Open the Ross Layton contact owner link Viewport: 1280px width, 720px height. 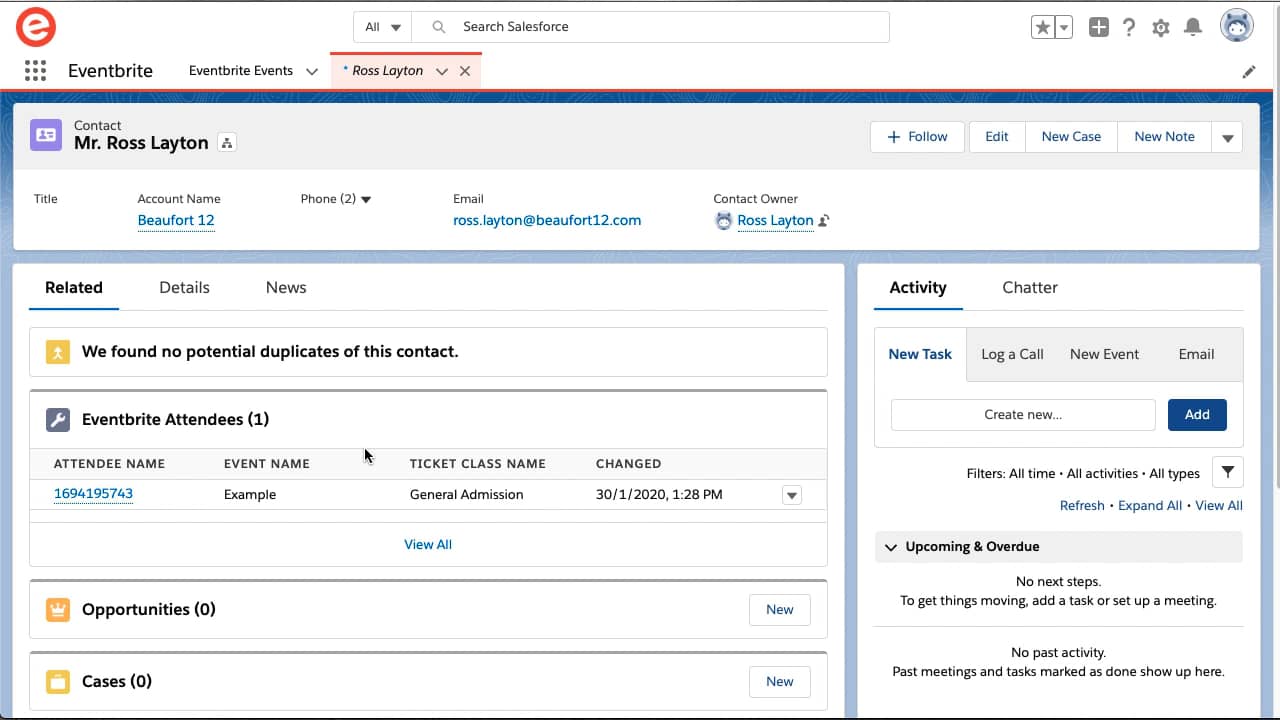click(775, 221)
